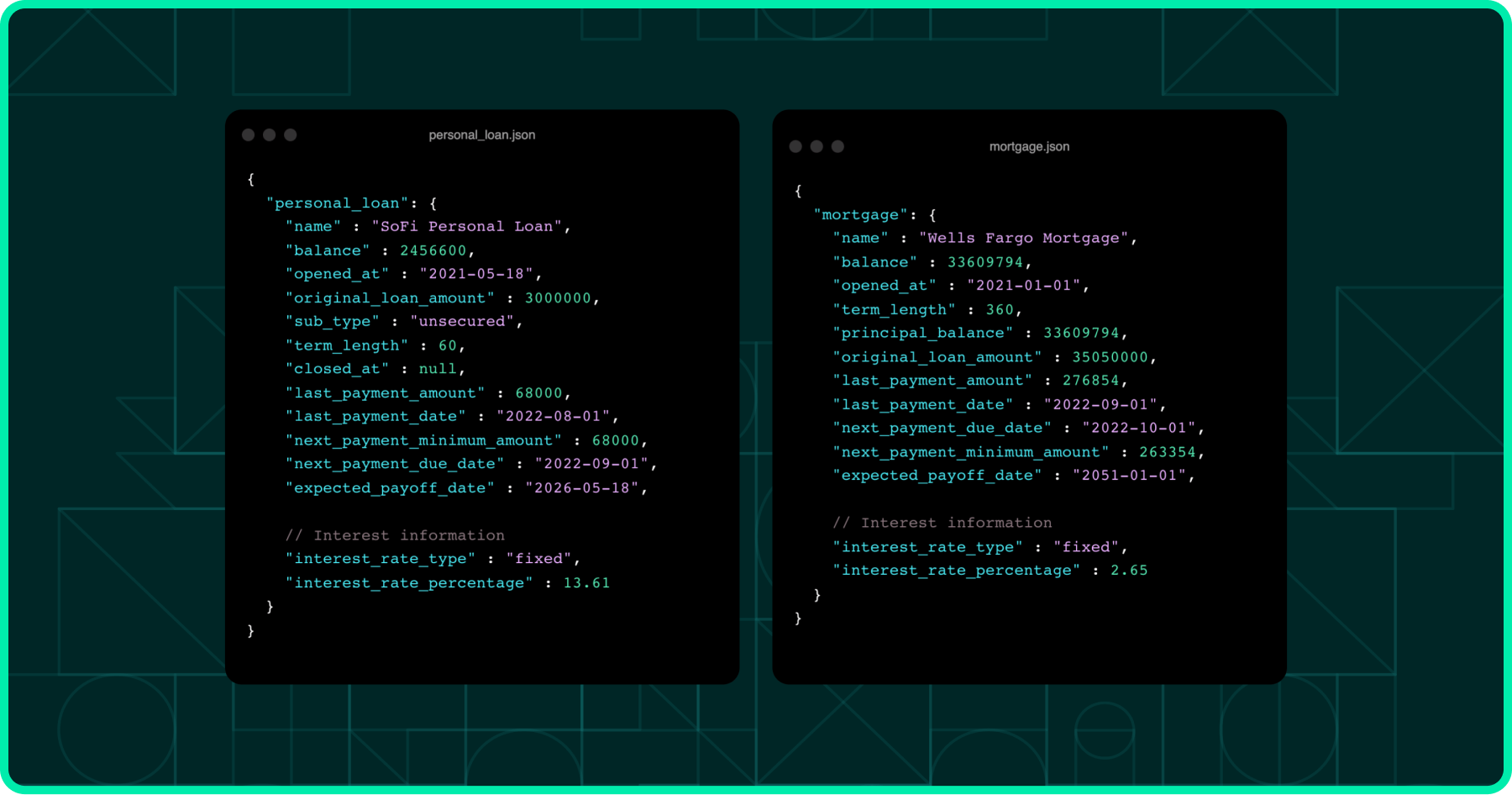Screen dimensions: 1512x795
Task: Select the personal_loan.json window title
Action: [x=482, y=134]
